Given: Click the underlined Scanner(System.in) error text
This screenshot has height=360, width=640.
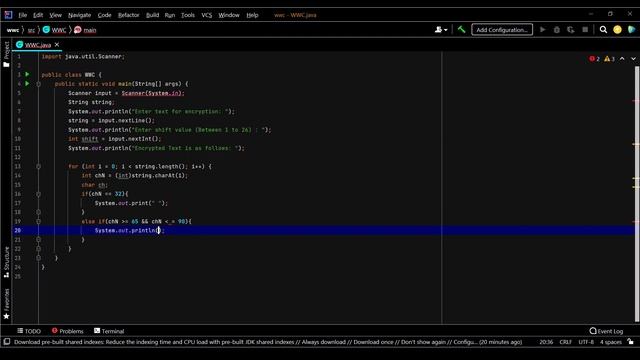Looking at the screenshot, I should [x=153, y=93].
